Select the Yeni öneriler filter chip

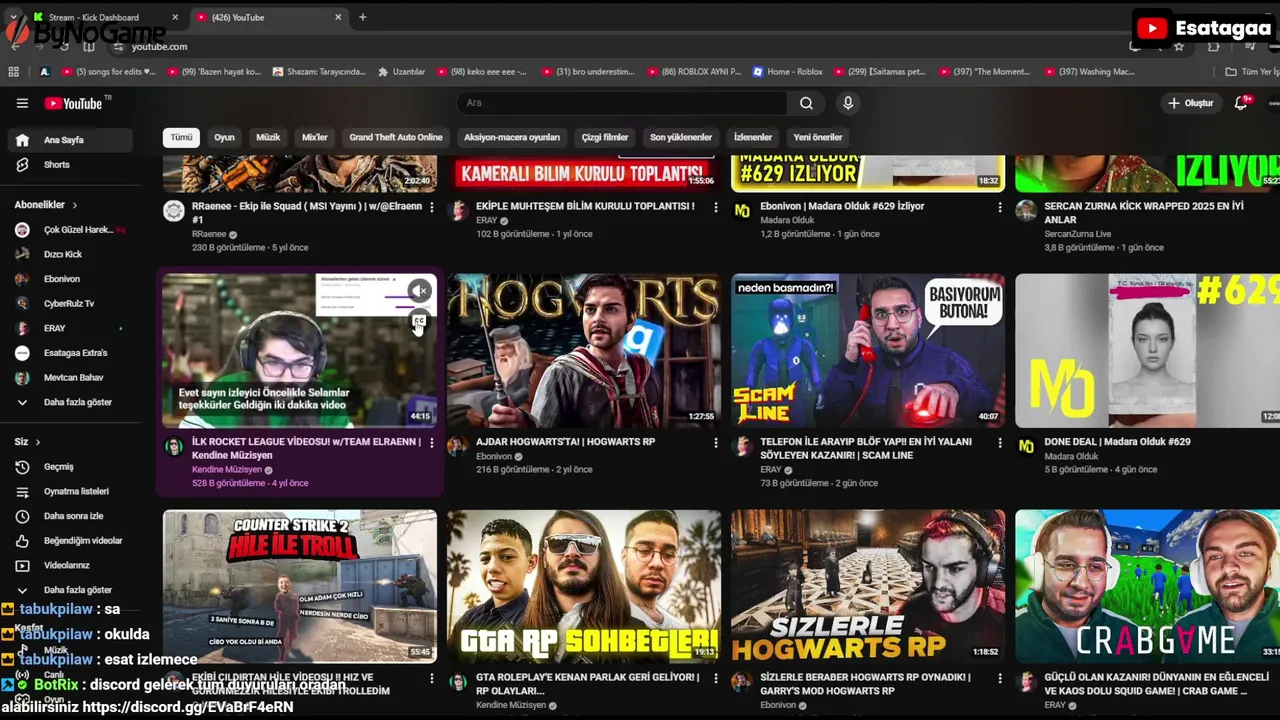point(818,137)
